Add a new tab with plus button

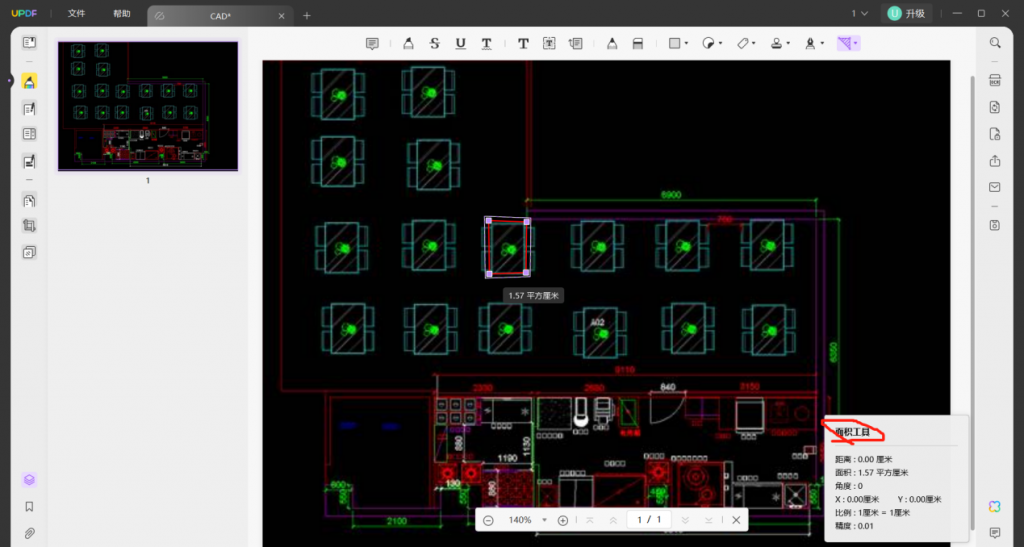click(307, 15)
